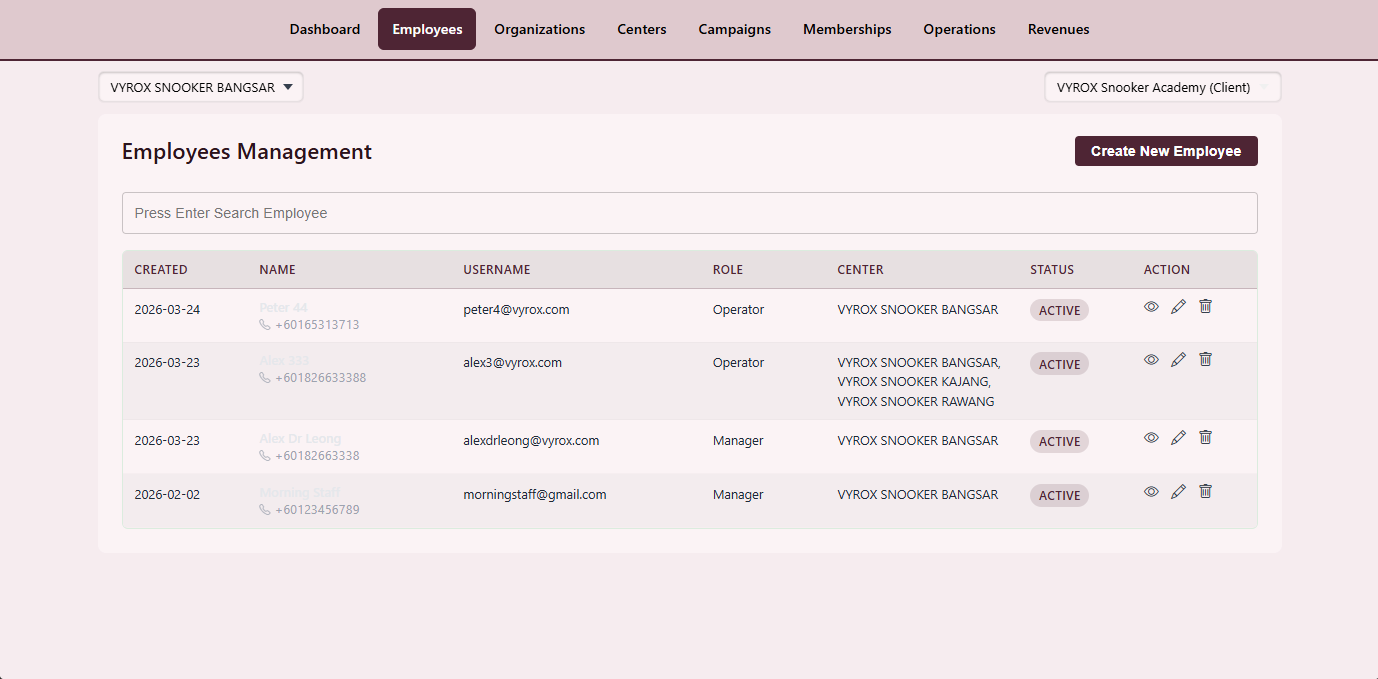View details of employee peter4@vyrox.com
This screenshot has width=1378, height=679.
(1151, 307)
